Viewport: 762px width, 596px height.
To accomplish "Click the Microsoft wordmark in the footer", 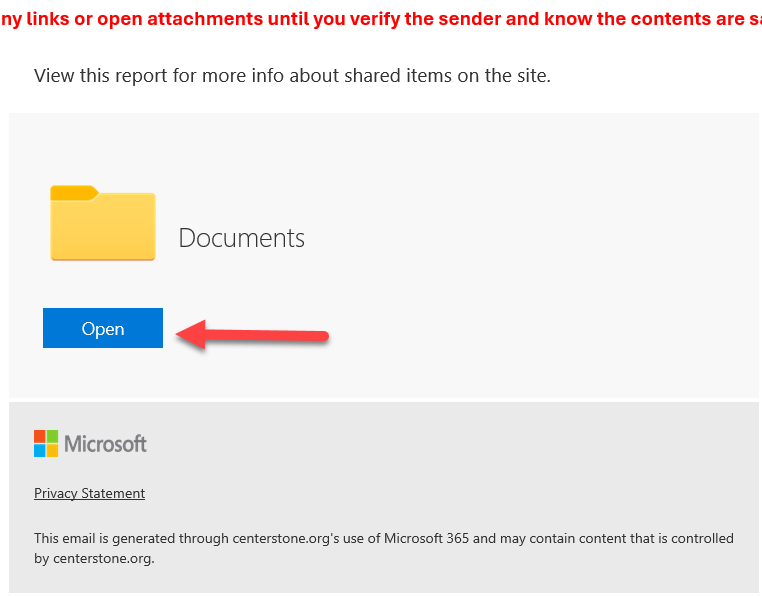I will (x=105, y=444).
